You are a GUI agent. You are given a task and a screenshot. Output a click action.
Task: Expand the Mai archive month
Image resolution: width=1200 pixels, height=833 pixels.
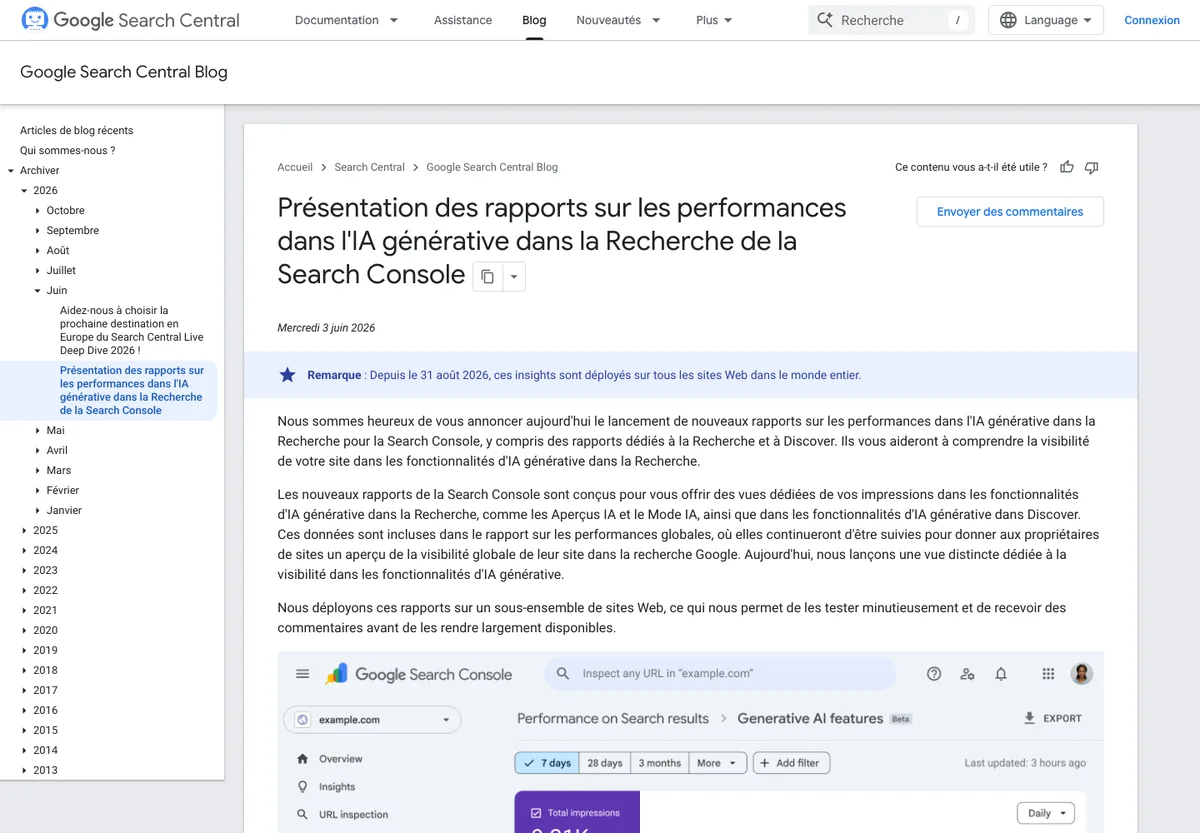point(37,430)
